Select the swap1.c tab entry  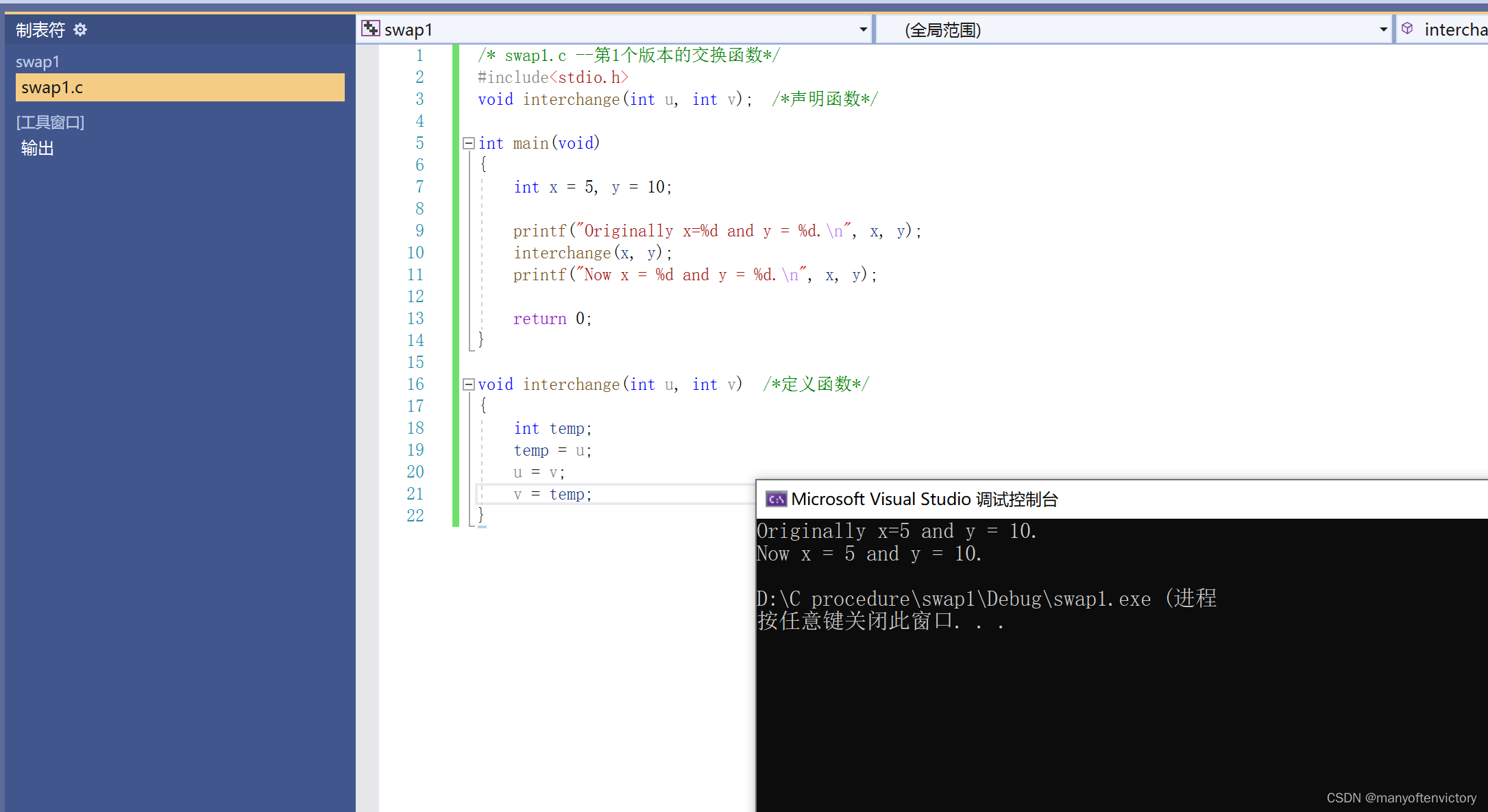180,88
